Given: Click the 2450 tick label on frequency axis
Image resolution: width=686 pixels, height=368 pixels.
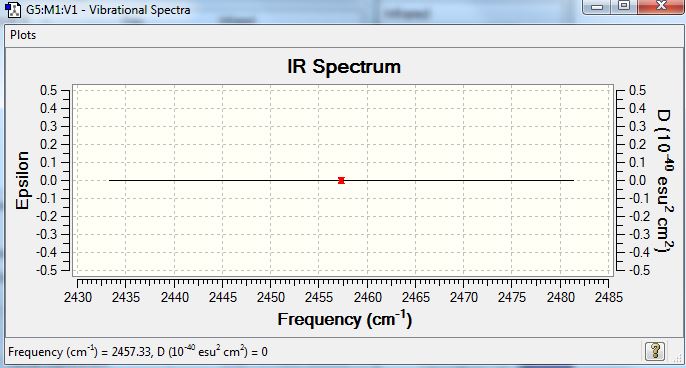Looking at the screenshot, I should click(x=271, y=298).
